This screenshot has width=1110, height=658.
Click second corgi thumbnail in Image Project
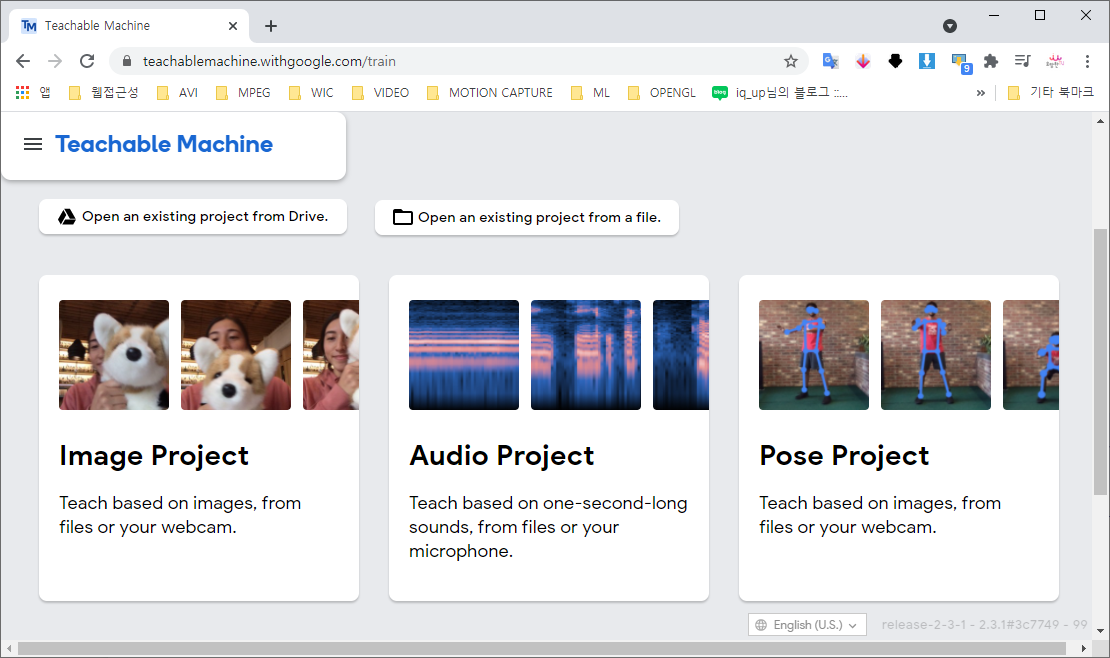[236, 355]
